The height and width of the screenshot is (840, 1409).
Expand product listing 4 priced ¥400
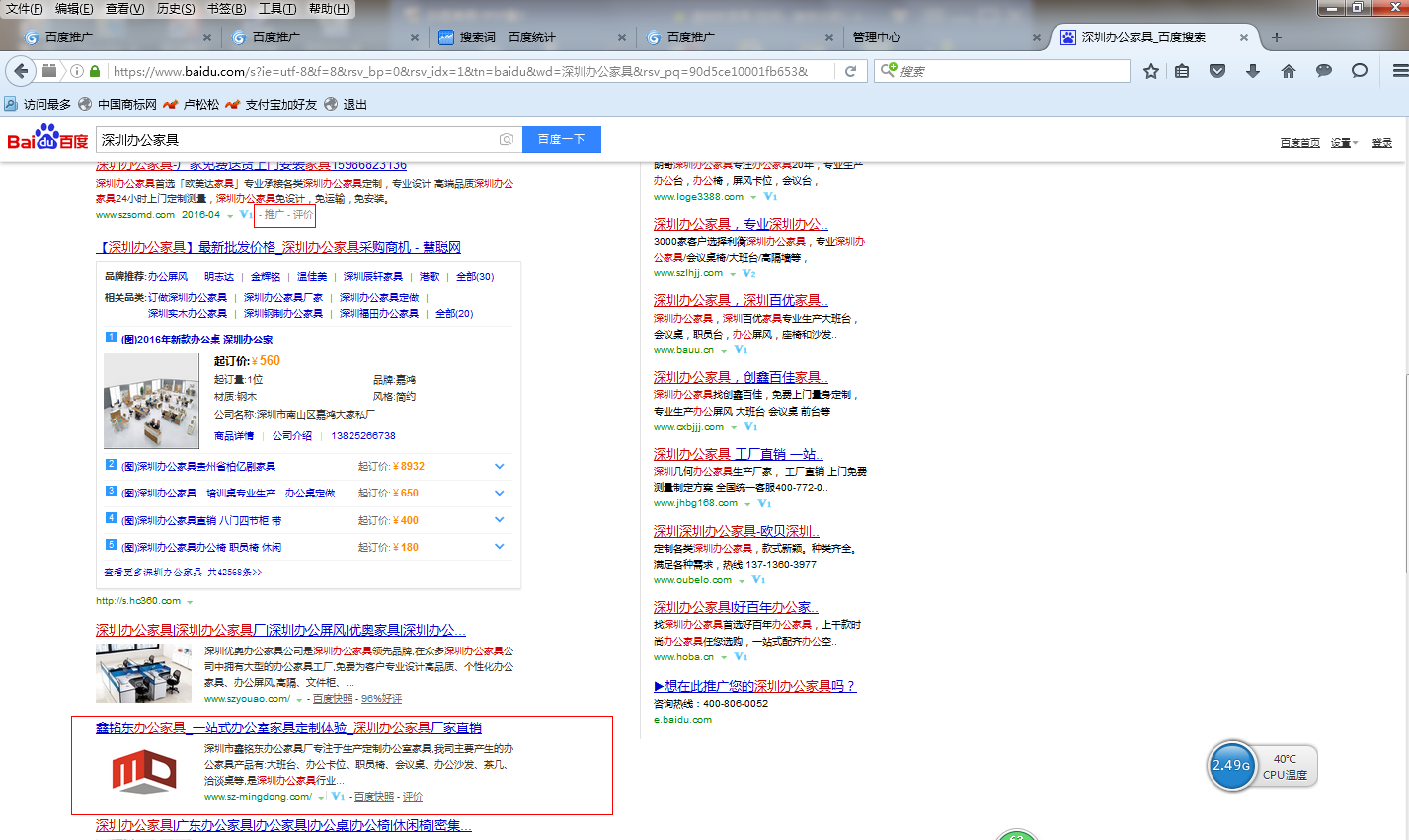(499, 520)
